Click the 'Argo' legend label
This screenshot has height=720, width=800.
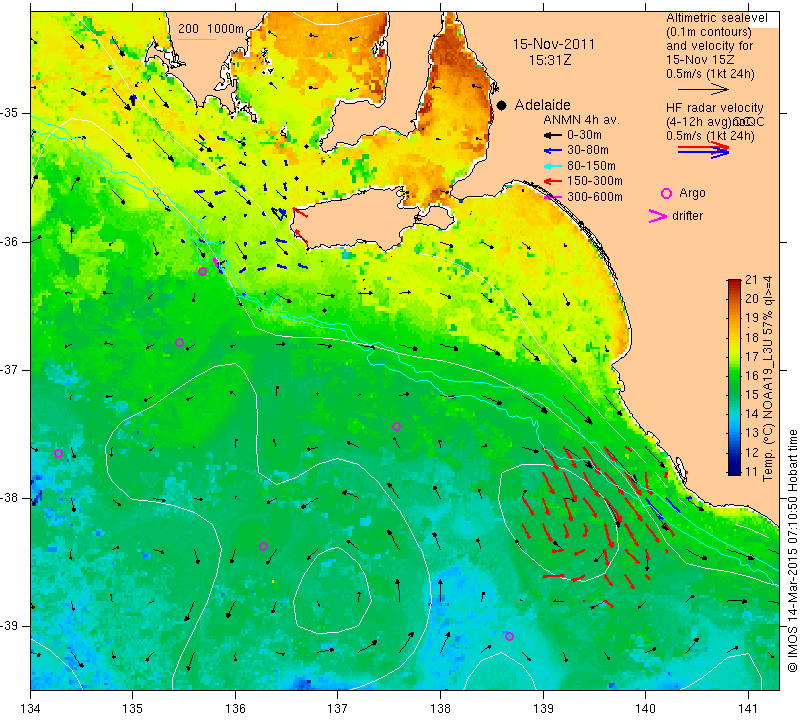point(692,193)
